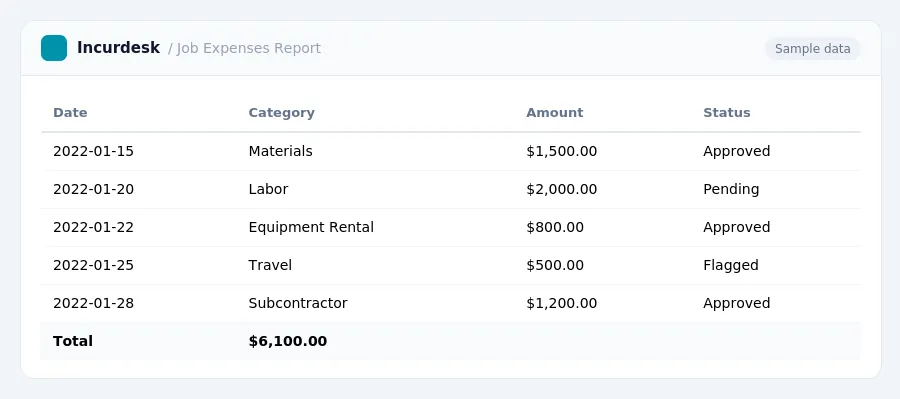The width and height of the screenshot is (900, 399).
Task: Click the date 2022-01-28
Action: pyautogui.click(x=93, y=303)
